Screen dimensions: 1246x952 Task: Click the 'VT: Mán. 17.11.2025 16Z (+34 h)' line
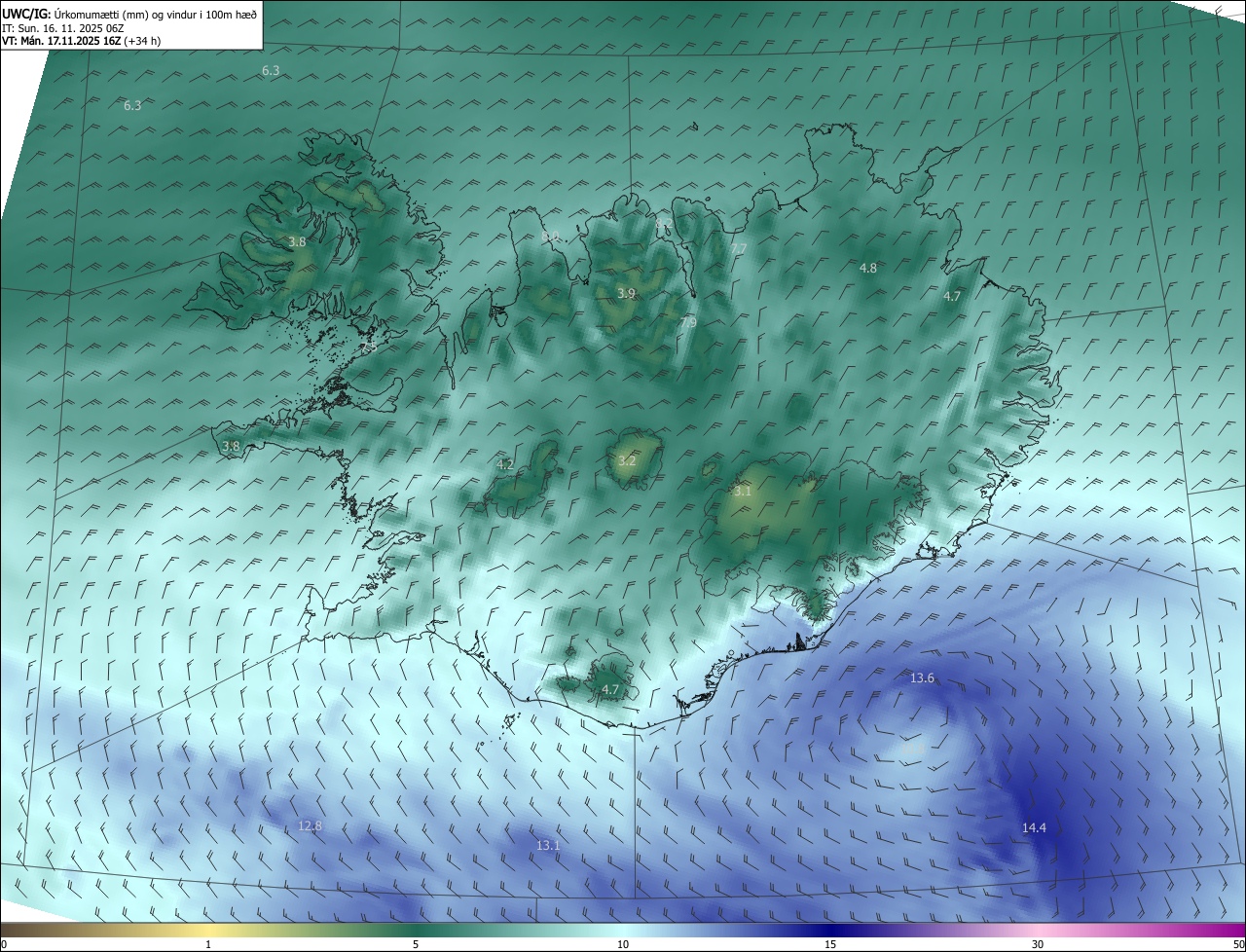point(81,41)
